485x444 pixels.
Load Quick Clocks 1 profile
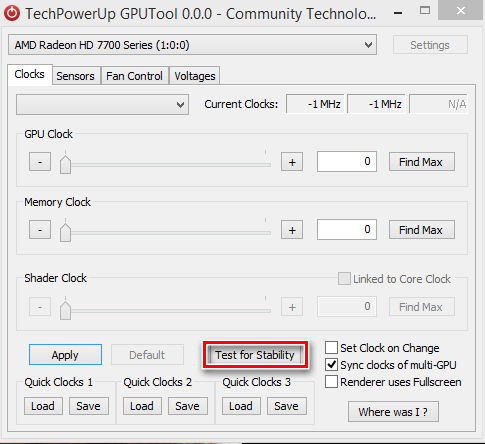click(43, 406)
